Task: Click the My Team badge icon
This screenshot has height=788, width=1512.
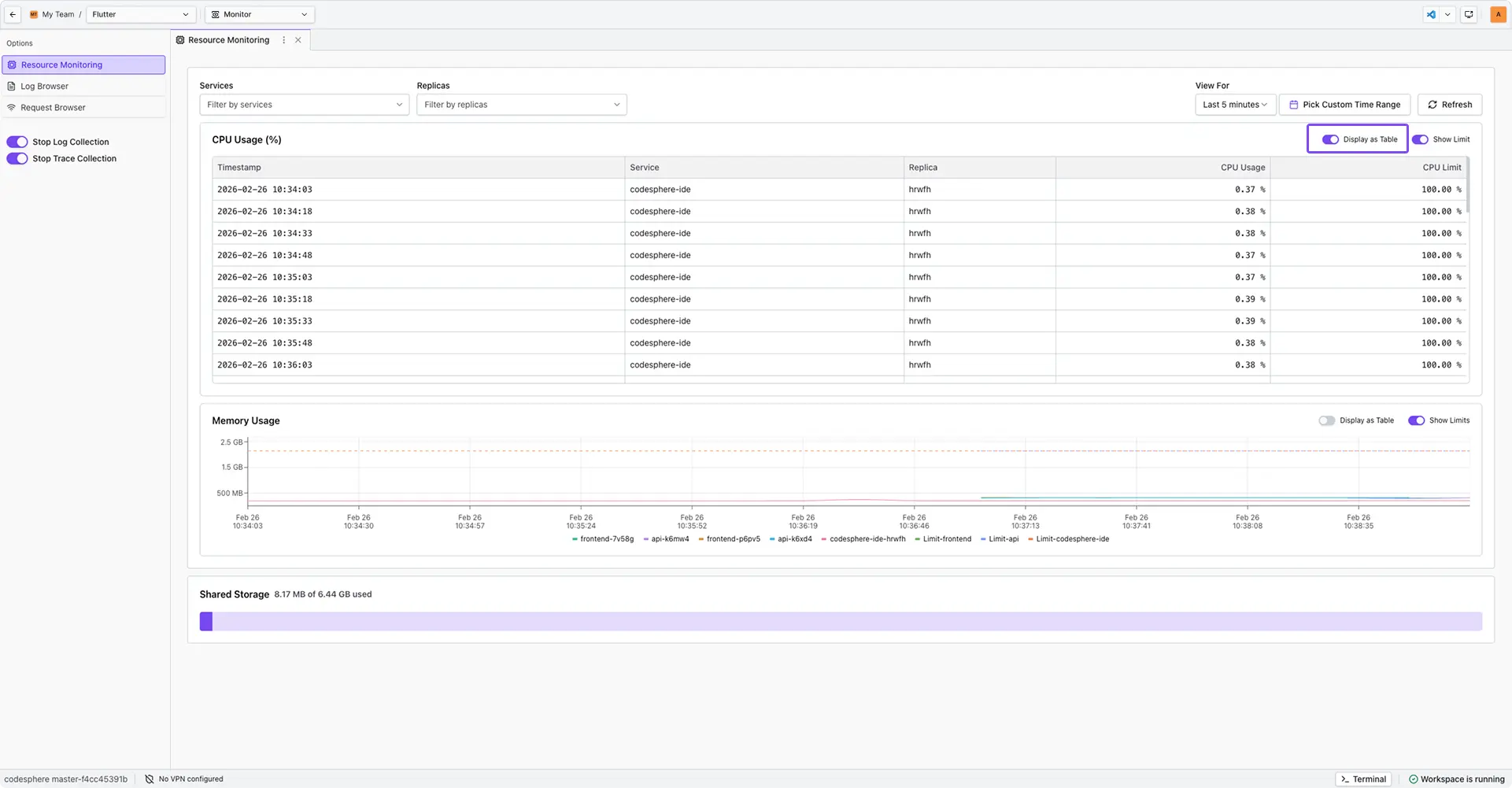Action: click(x=34, y=14)
